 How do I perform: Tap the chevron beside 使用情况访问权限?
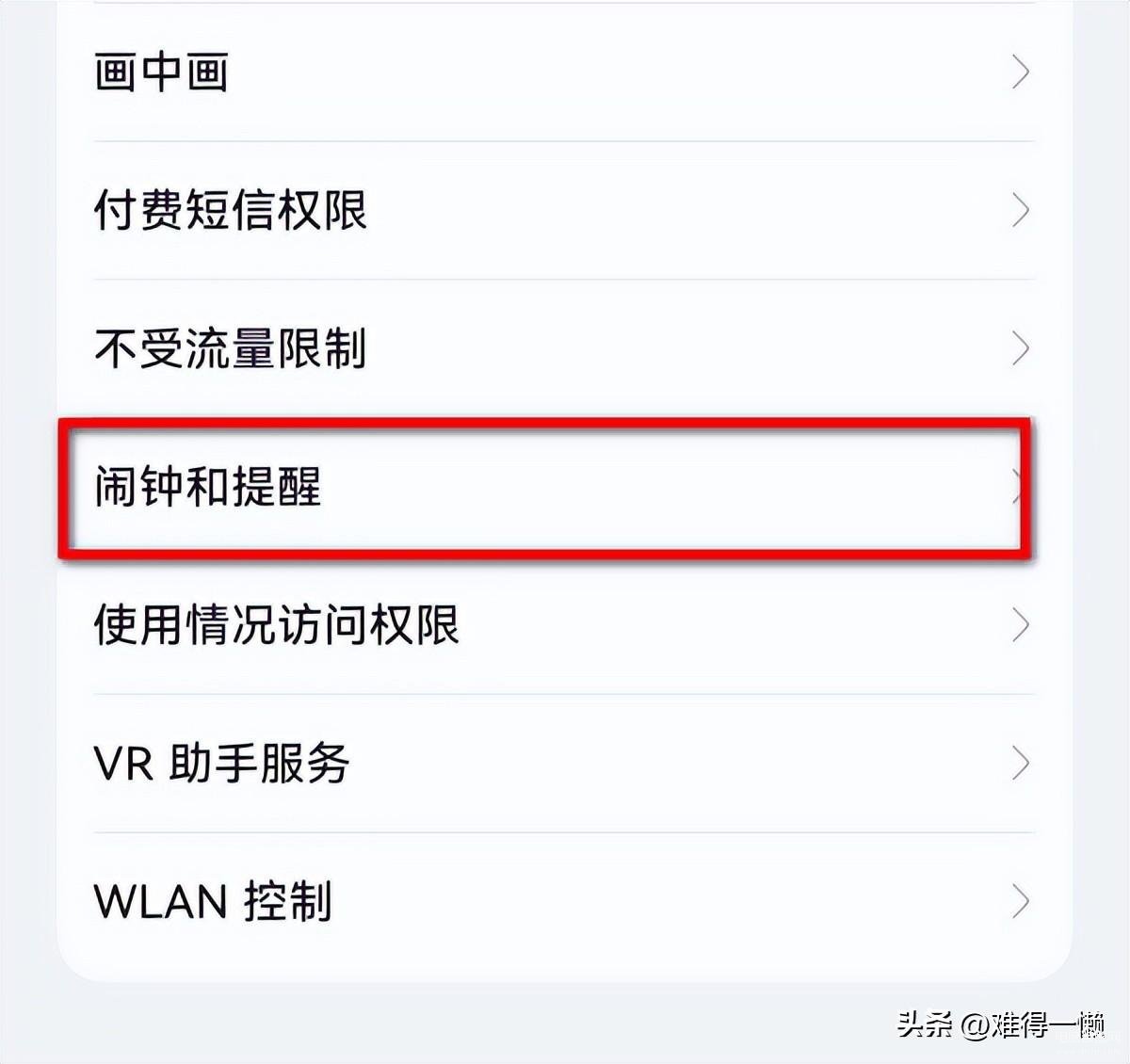(1020, 625)
